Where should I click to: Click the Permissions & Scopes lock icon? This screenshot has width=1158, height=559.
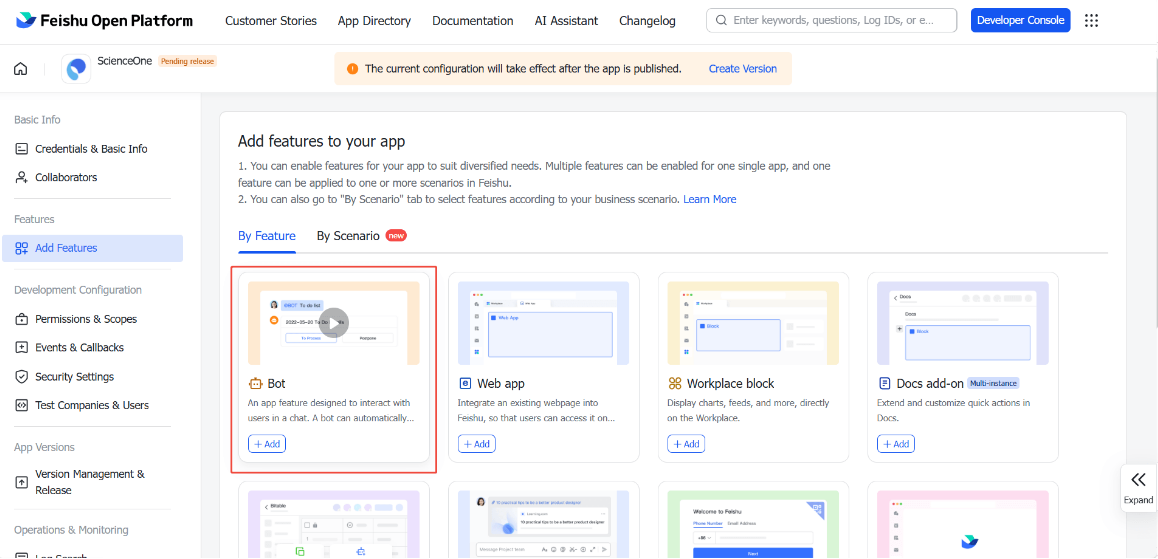pyautogui.click(x=21, y=319)
